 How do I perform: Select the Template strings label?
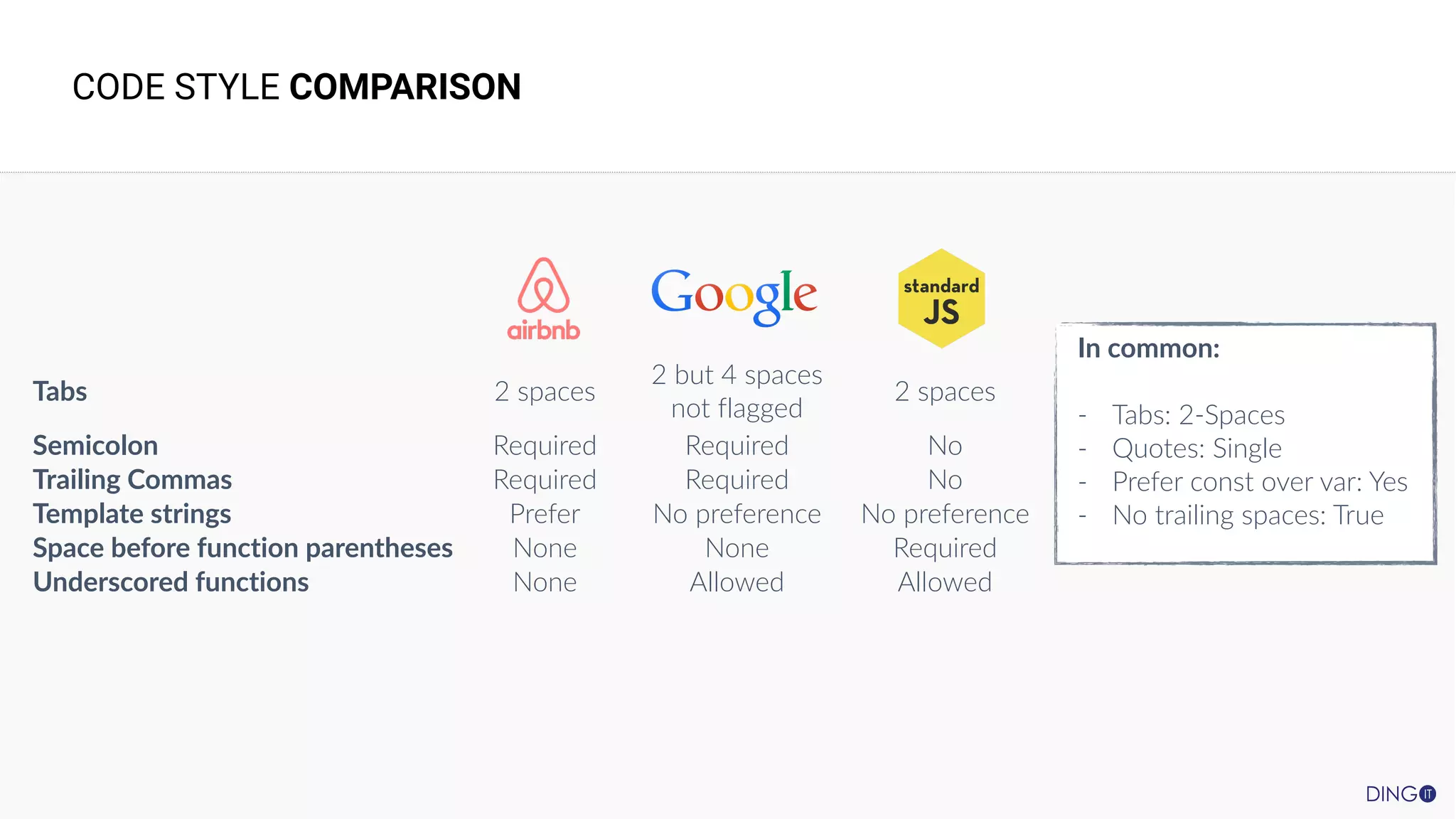[x=132, y=514]
